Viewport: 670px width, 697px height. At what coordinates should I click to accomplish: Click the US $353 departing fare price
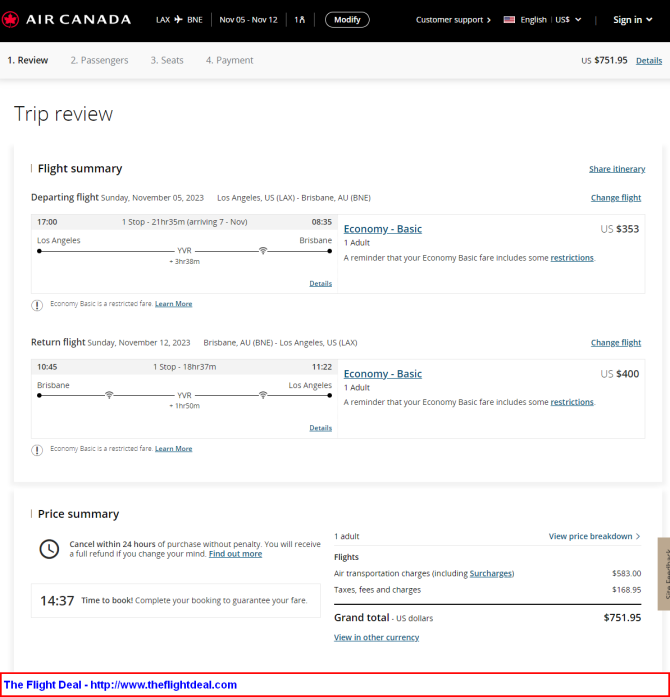(619, 229)
